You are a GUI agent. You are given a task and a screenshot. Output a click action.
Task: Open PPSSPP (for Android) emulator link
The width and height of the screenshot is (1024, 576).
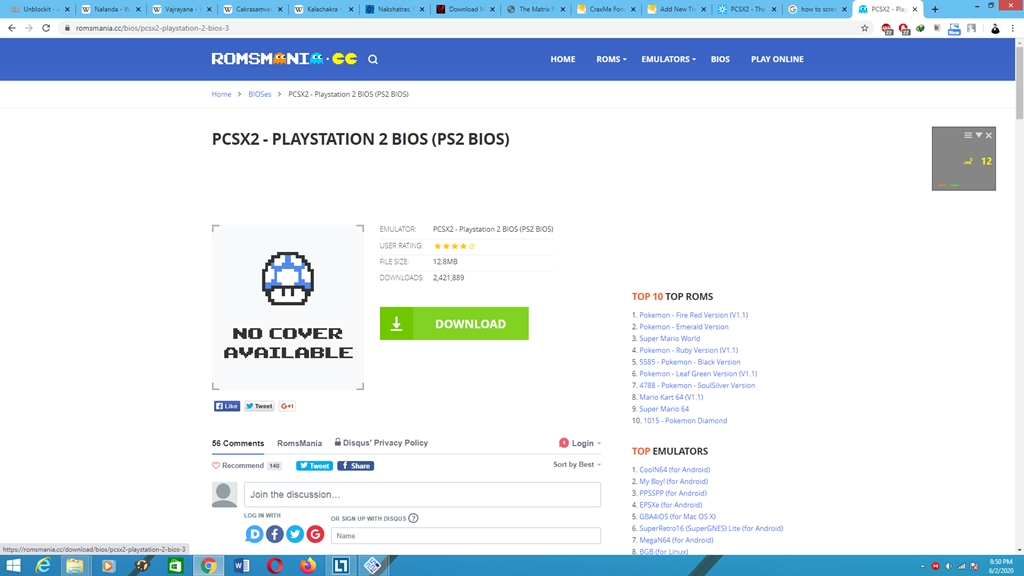click(x=673, y=493)
